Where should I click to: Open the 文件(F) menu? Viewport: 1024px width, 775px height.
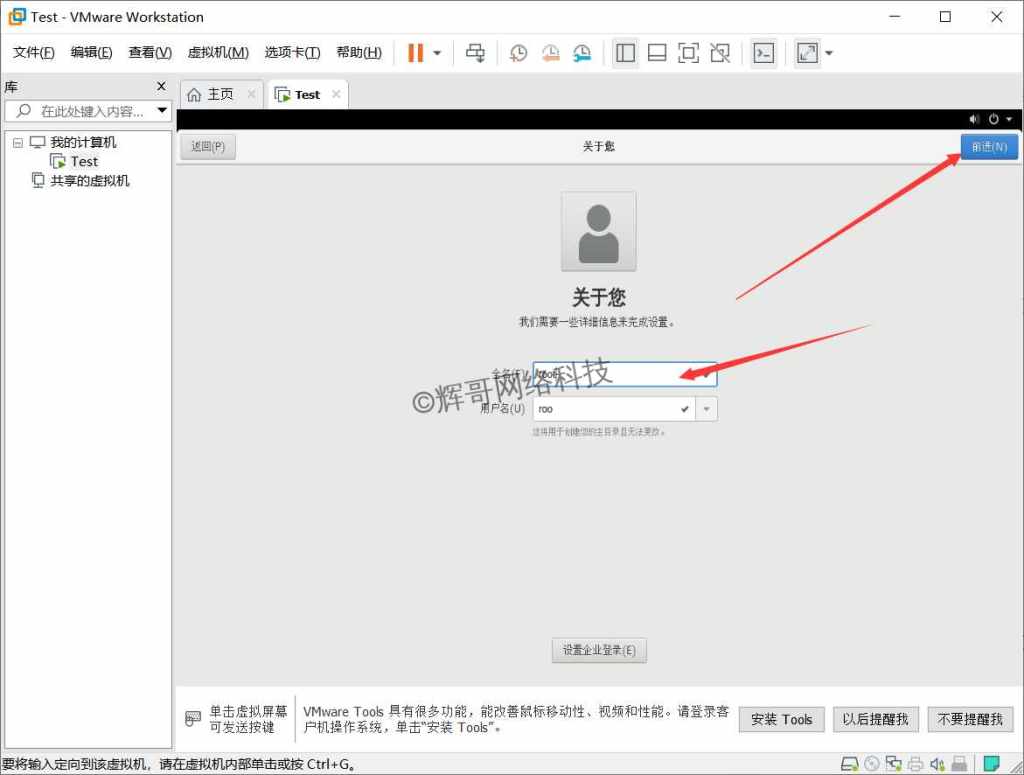[x=33, y=52]
